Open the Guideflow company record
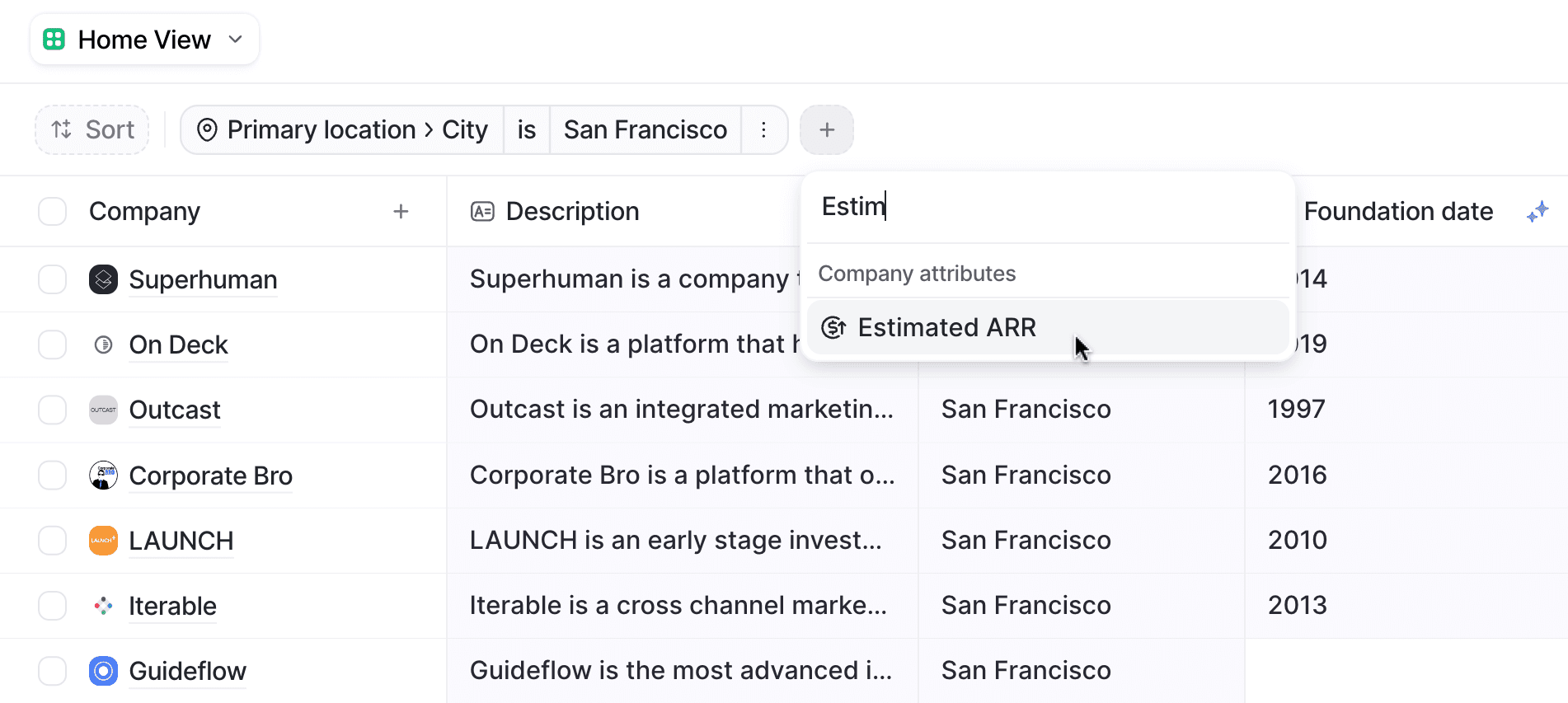This screenshot has height=703, width=1568. [187, 671]
